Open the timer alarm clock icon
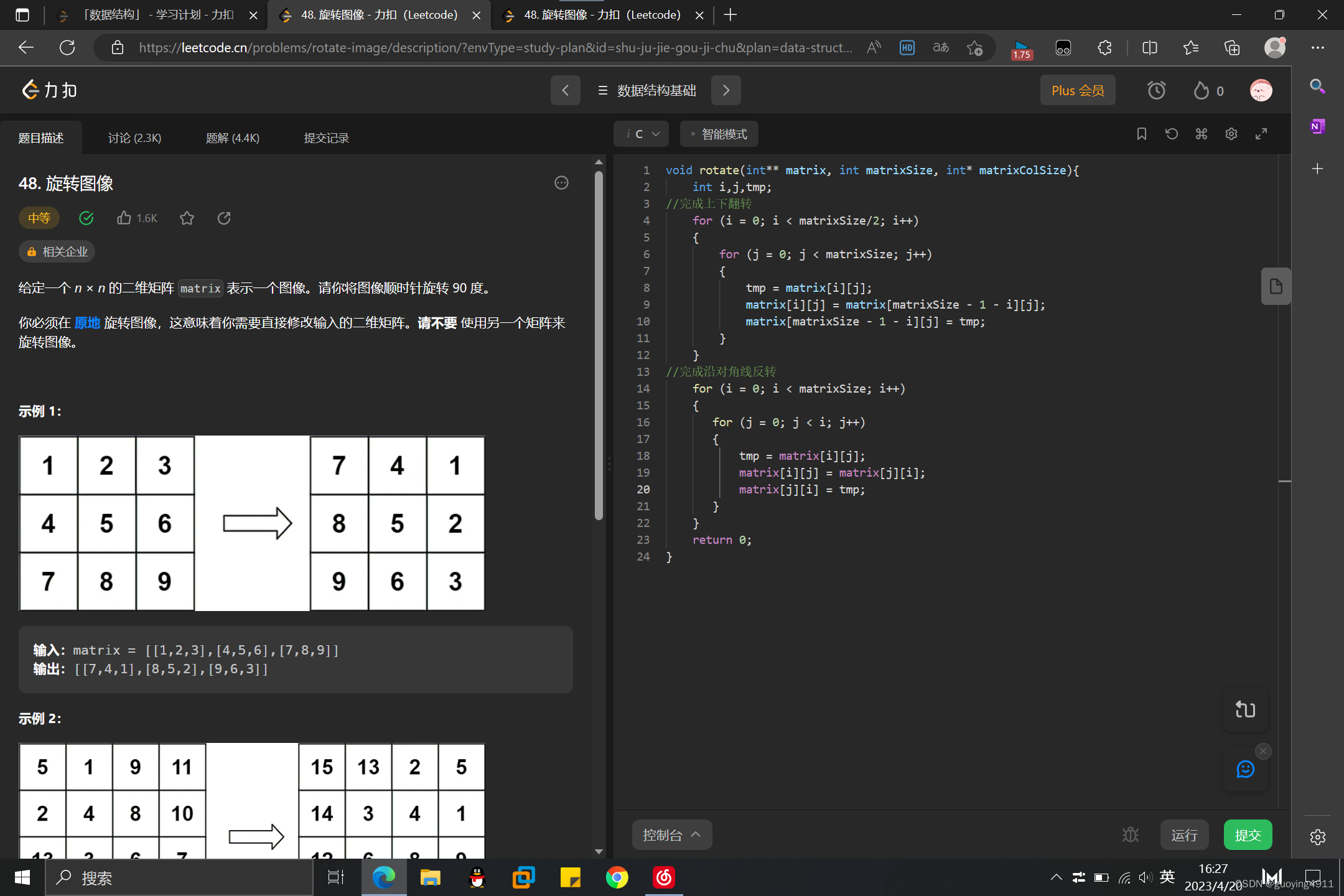This screenshot has height=896, width=1344. pyautogui.click(x=1156, y=91)
